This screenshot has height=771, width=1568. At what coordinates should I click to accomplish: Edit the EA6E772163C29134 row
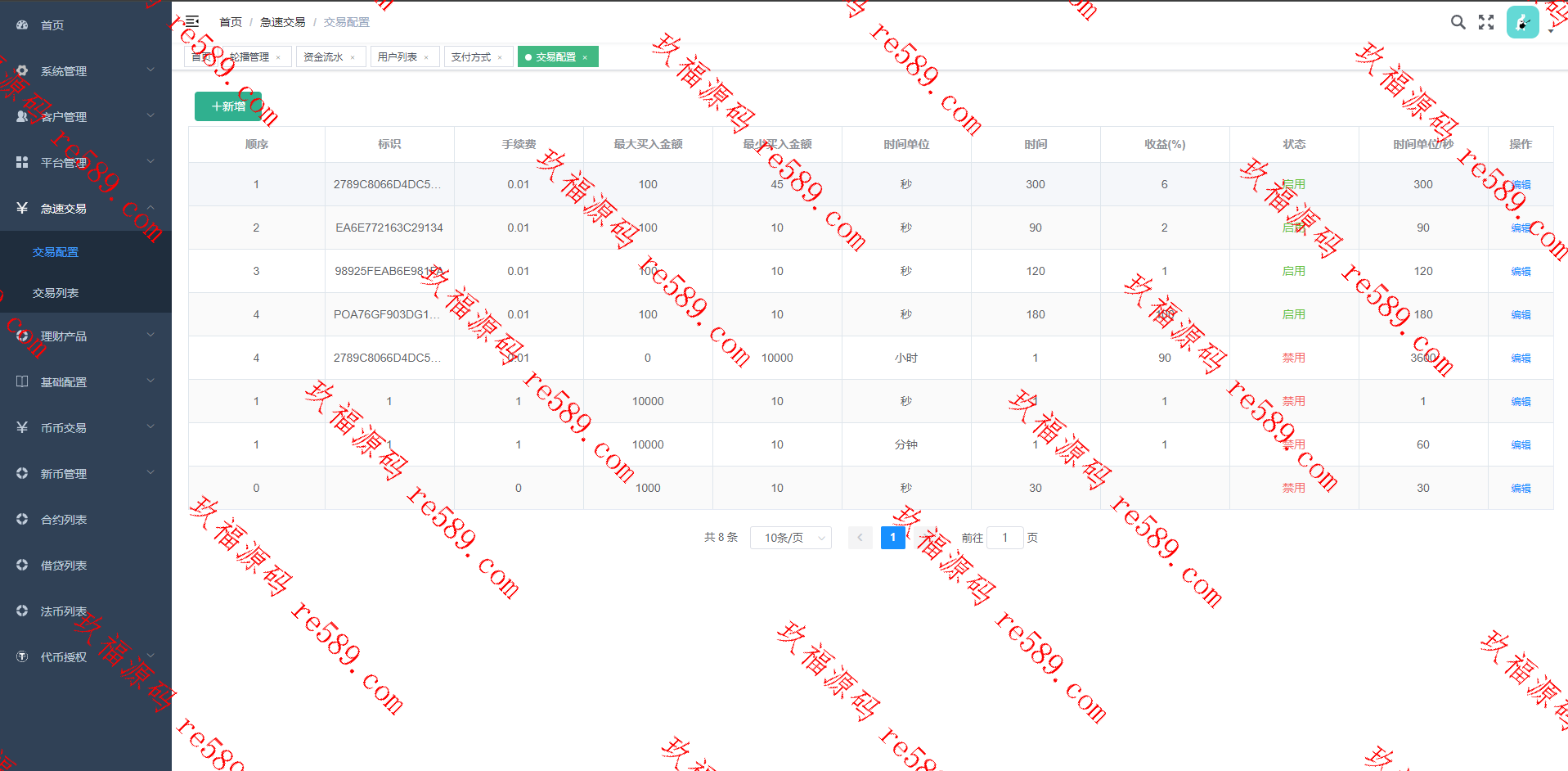1521,228
